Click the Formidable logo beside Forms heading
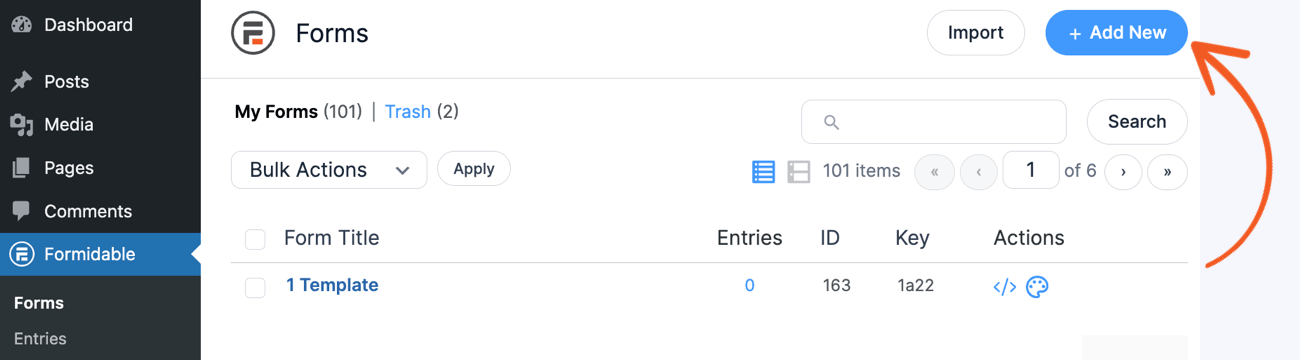The image size is (1300, 360). [253, 33]
